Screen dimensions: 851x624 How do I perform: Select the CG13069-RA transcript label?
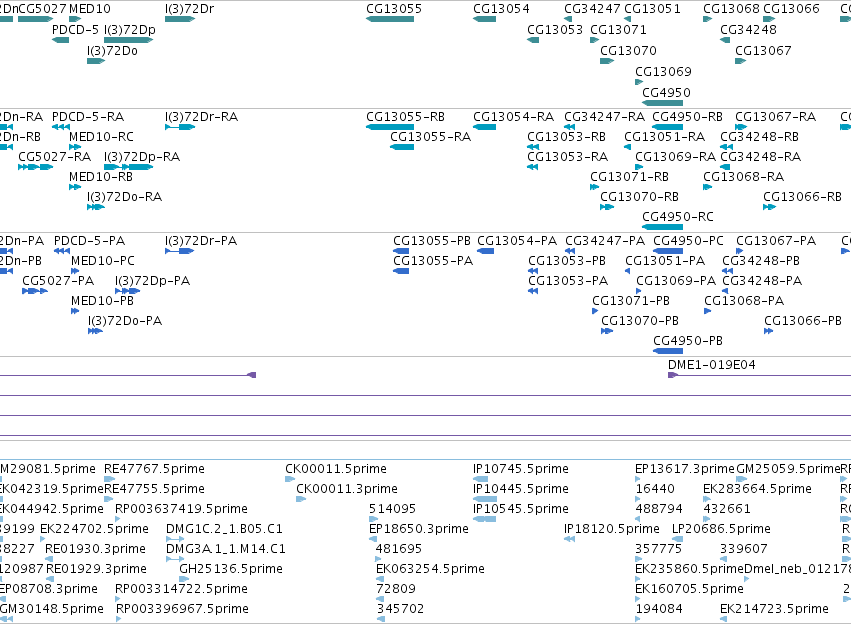676,157
